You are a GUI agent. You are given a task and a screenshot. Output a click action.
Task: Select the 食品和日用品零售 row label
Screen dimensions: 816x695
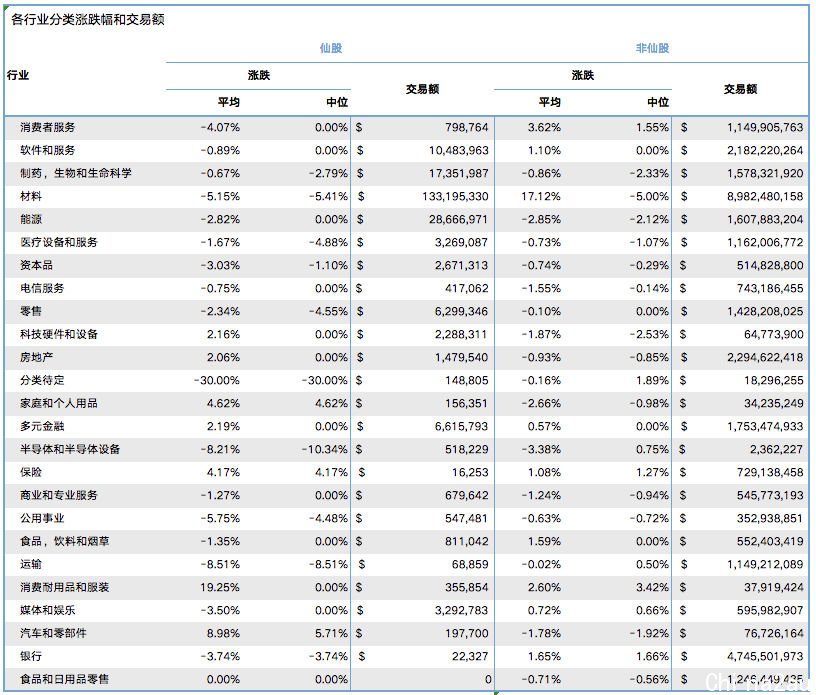(65, 679)
